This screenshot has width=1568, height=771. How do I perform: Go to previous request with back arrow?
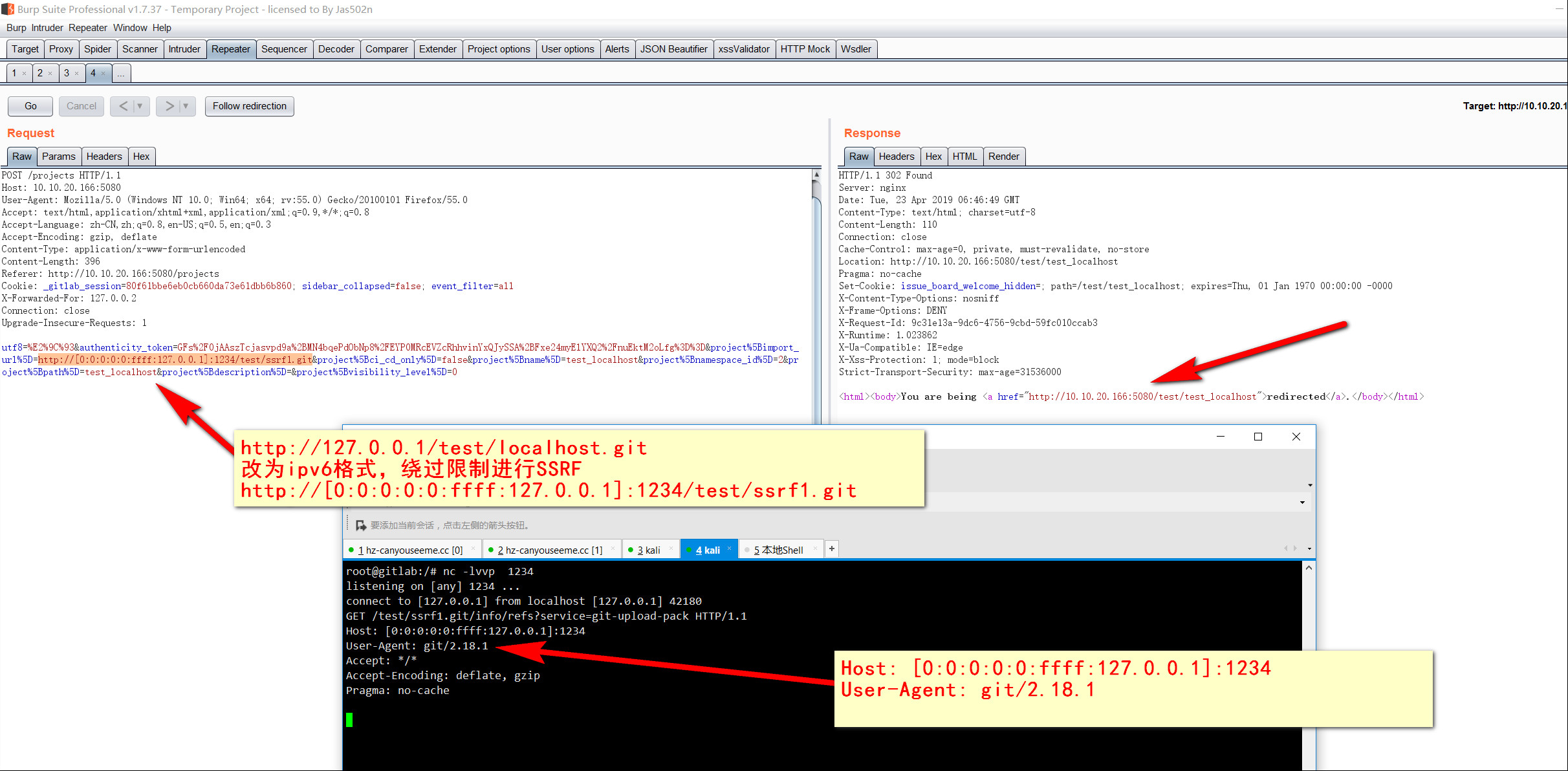click(123, 106)
